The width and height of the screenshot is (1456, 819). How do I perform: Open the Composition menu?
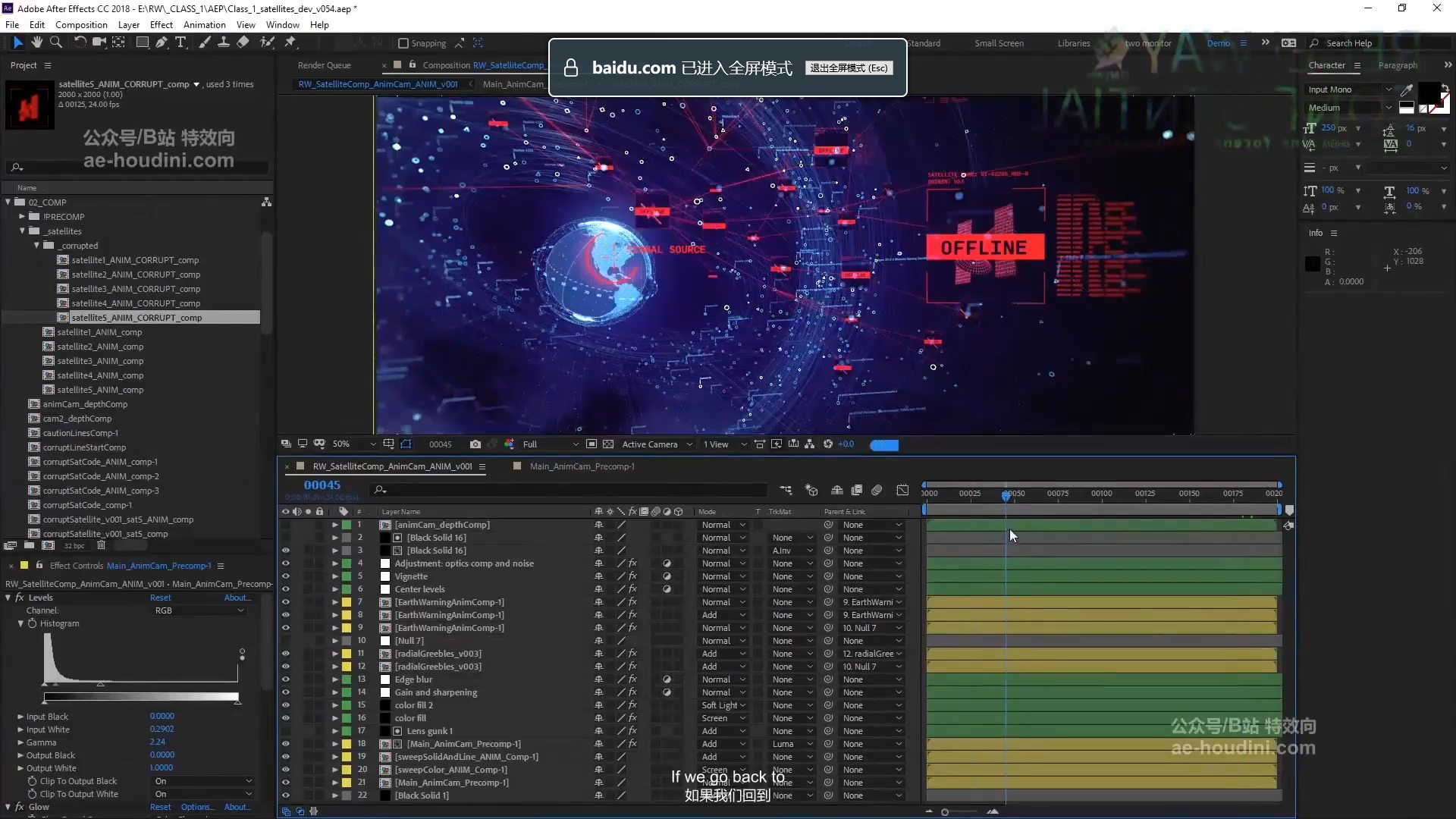coord(81,24)
